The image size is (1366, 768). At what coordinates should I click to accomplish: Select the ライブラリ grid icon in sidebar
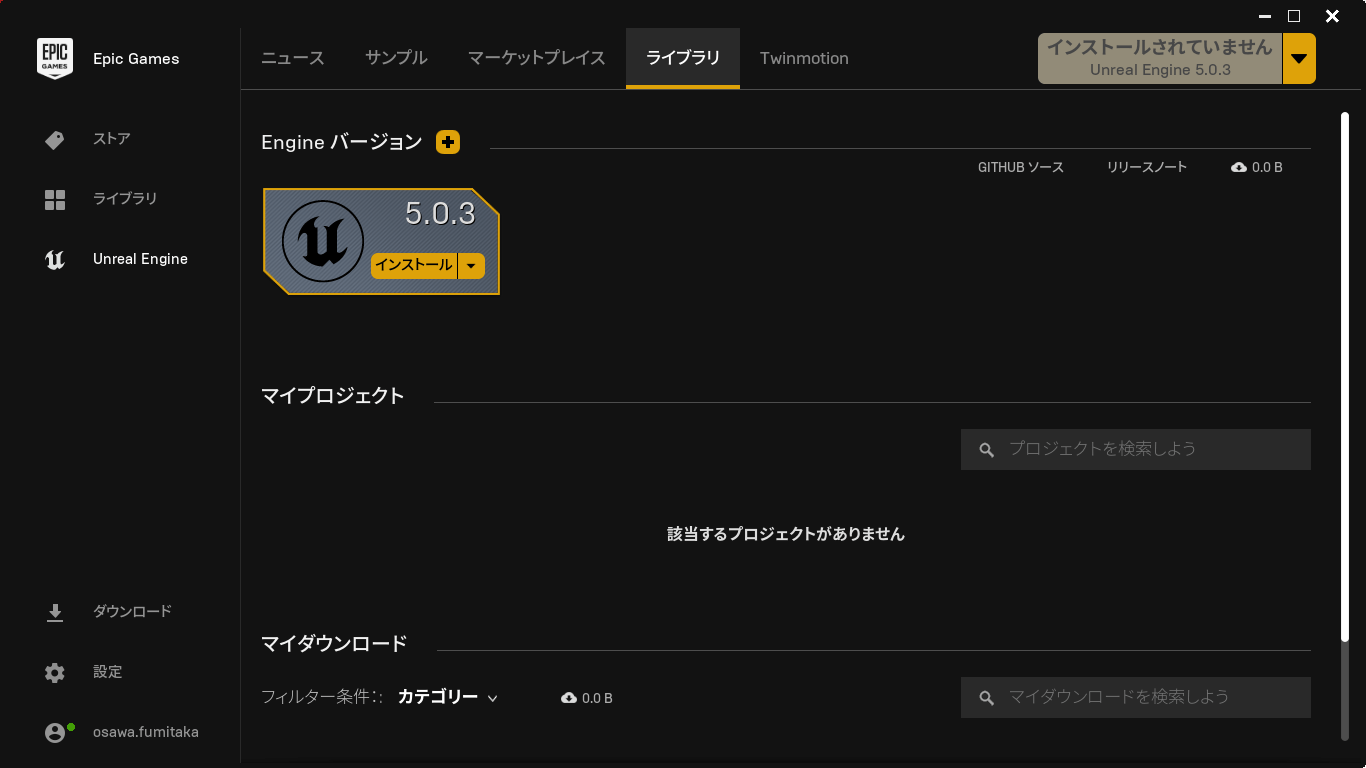point(55,200)
